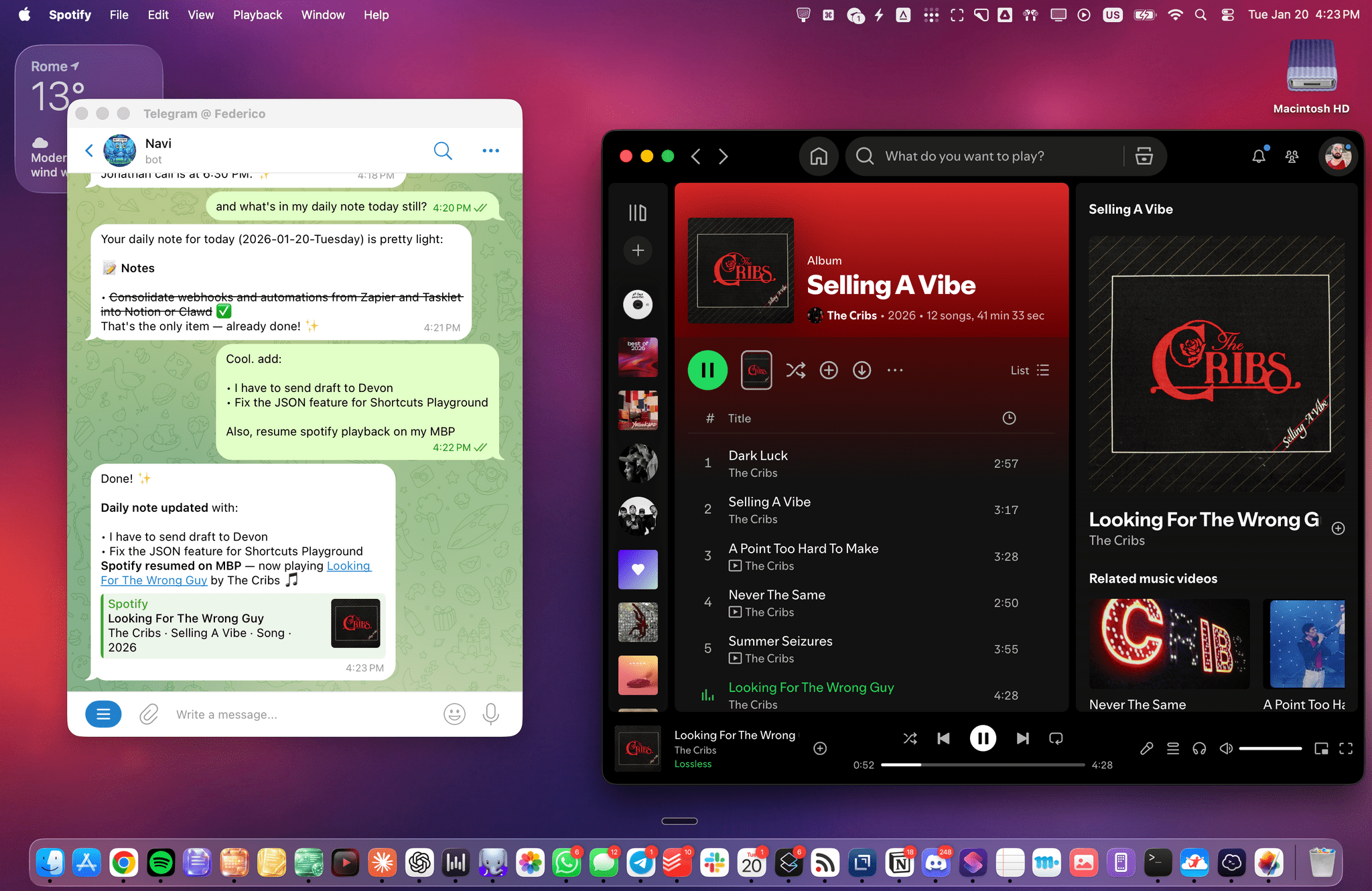This screenshot has width=1372, height=891.
Task: Enable shuffle in the playback bar
Action: (910, 738)
